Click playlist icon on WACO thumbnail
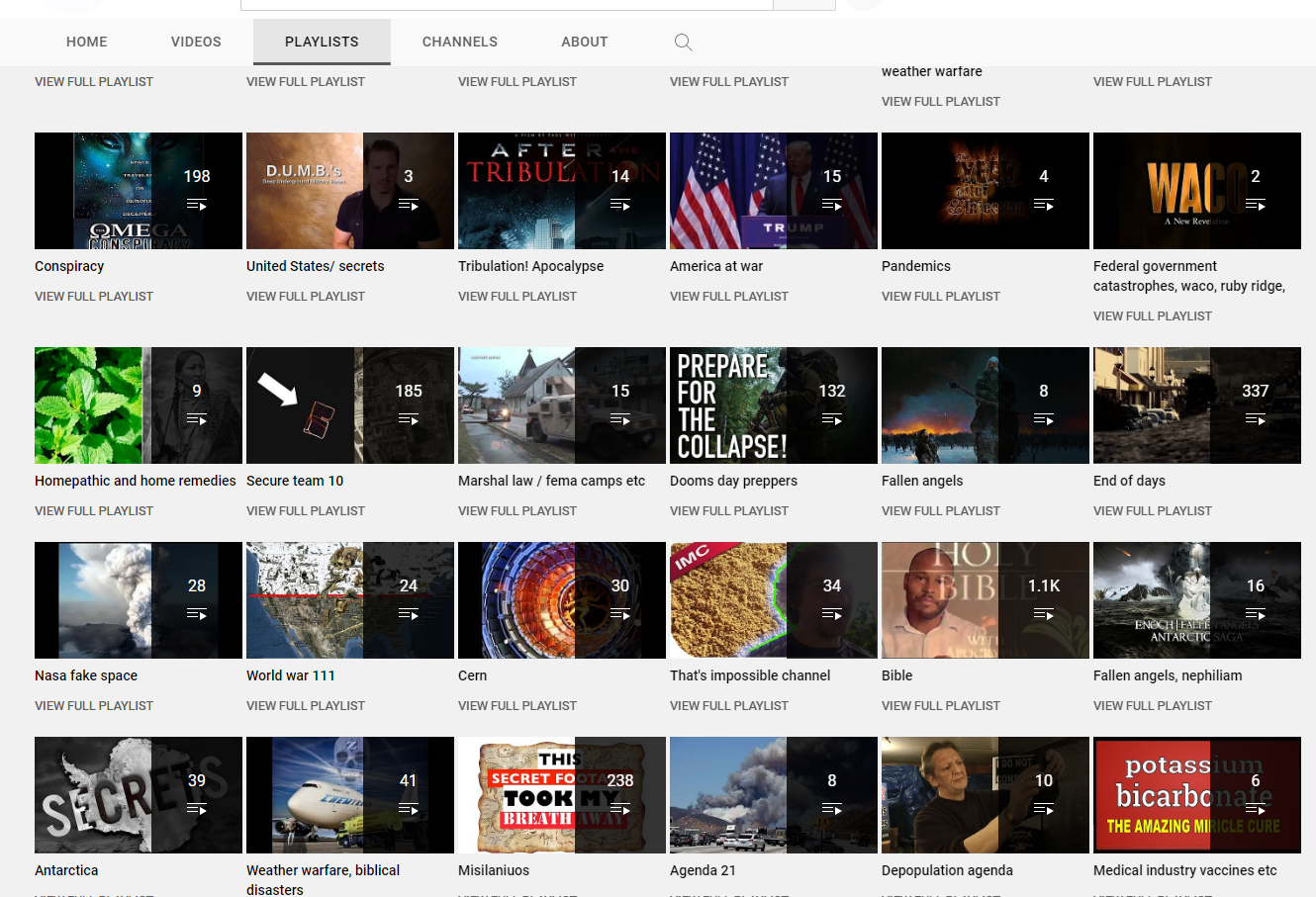The image size is (1316, 897). point(1255,205)
